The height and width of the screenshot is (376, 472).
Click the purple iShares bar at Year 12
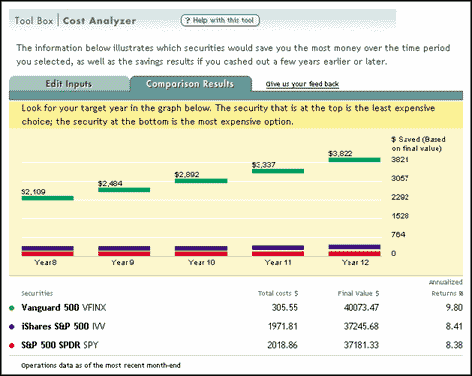coord(354,247)
